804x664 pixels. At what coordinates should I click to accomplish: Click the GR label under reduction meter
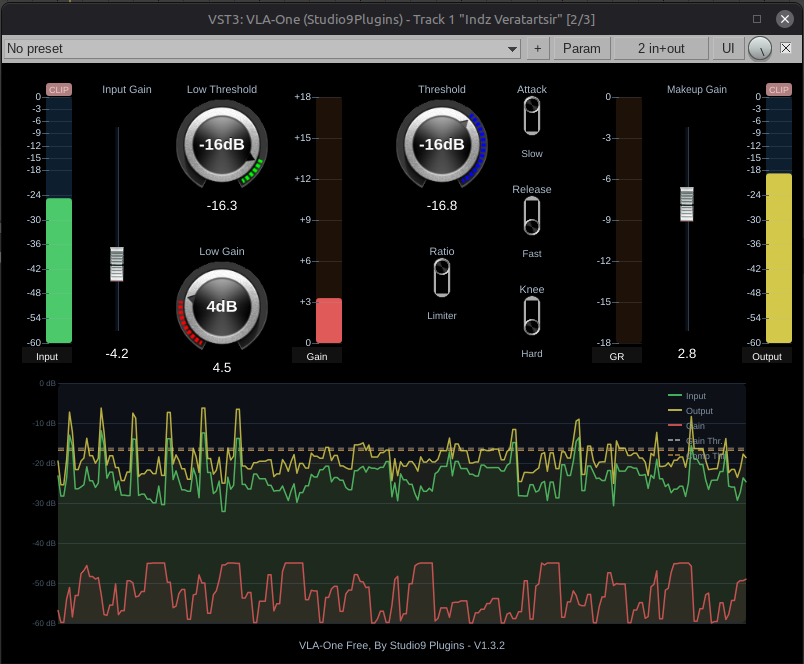[617, 356]
